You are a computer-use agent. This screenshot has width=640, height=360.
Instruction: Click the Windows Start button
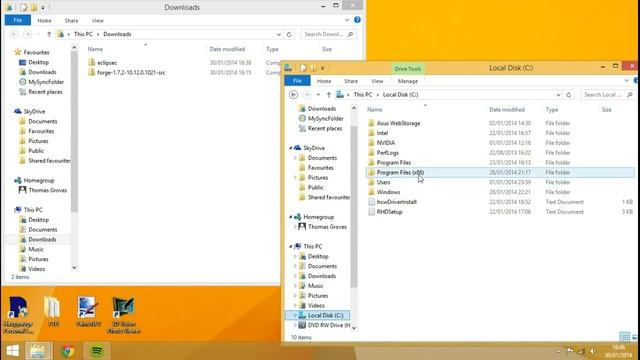12,351
